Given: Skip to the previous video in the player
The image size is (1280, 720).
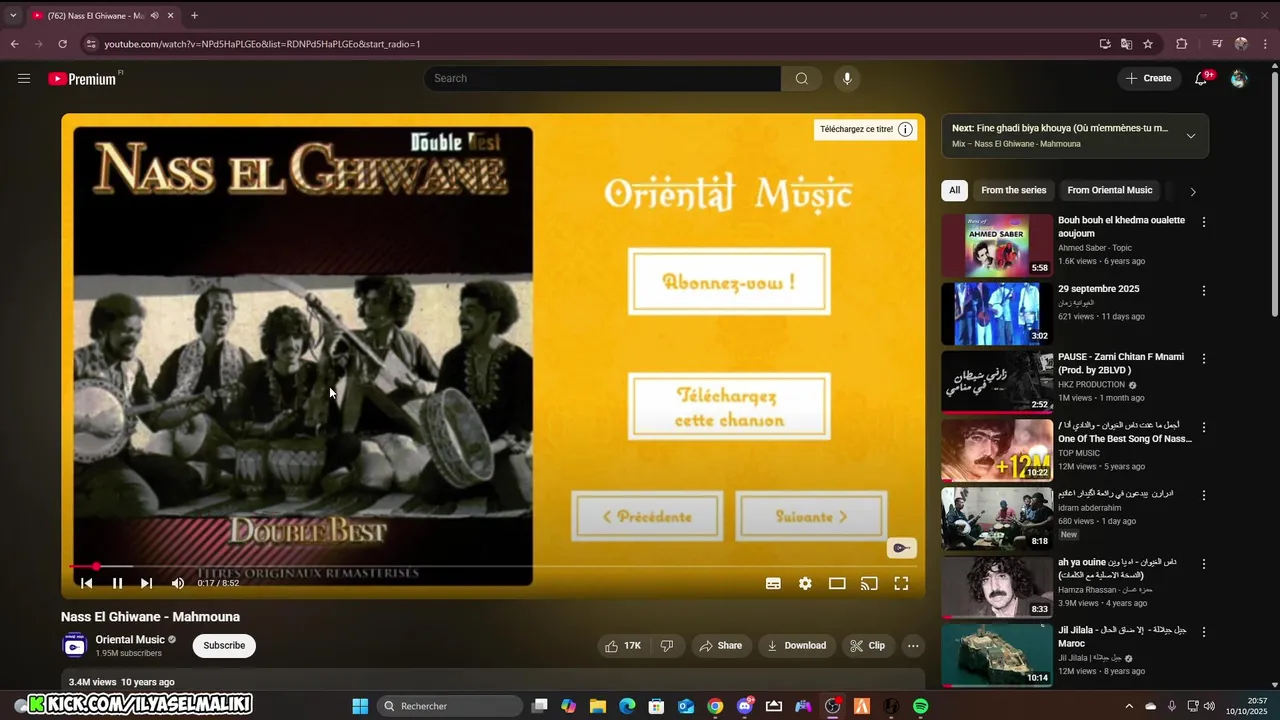Looking at the screenshot, I should [x=86, y=583].
